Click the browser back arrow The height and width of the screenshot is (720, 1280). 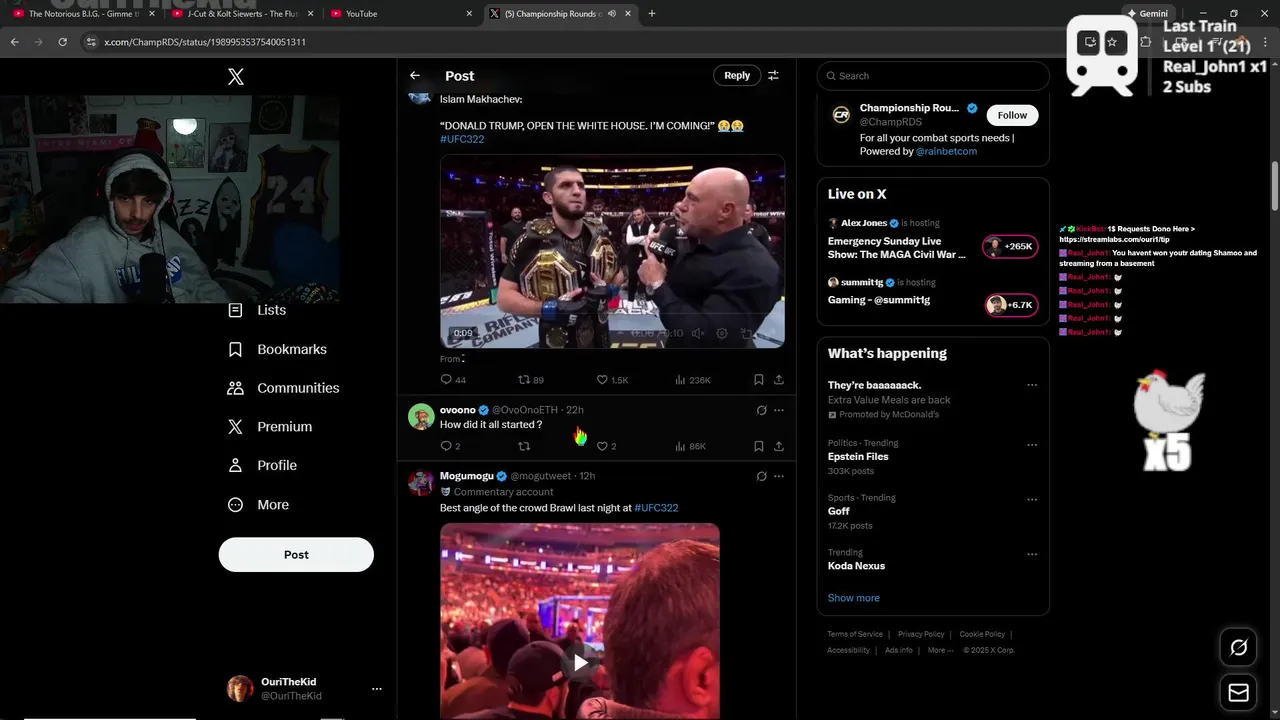(x=14, y=42)
